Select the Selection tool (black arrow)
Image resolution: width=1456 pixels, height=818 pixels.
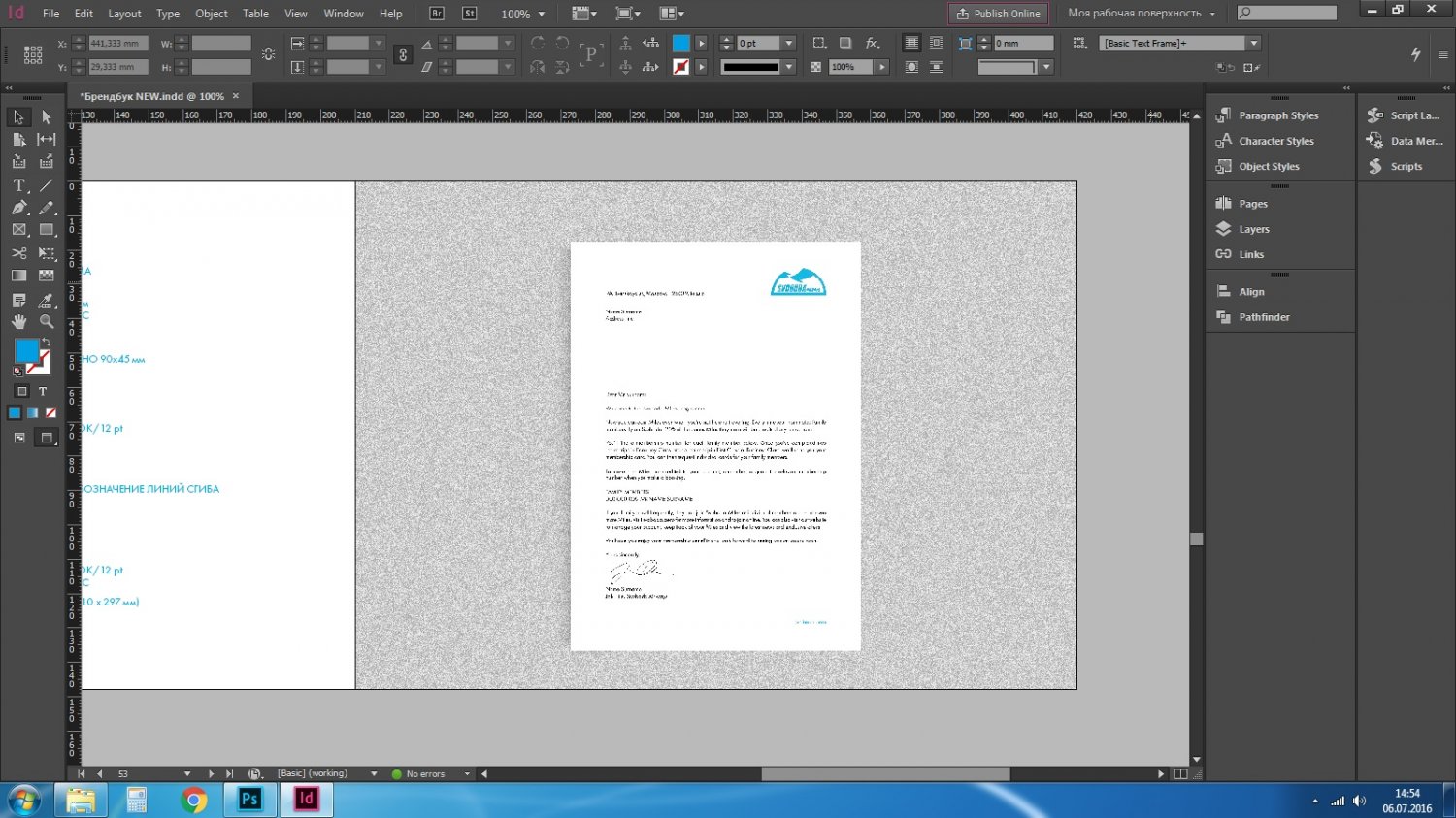point(18,117)
